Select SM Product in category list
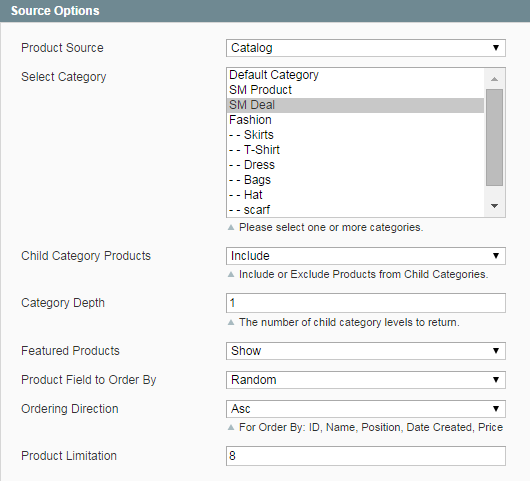Screen dimensions: 530x481 tap(356, 90)
